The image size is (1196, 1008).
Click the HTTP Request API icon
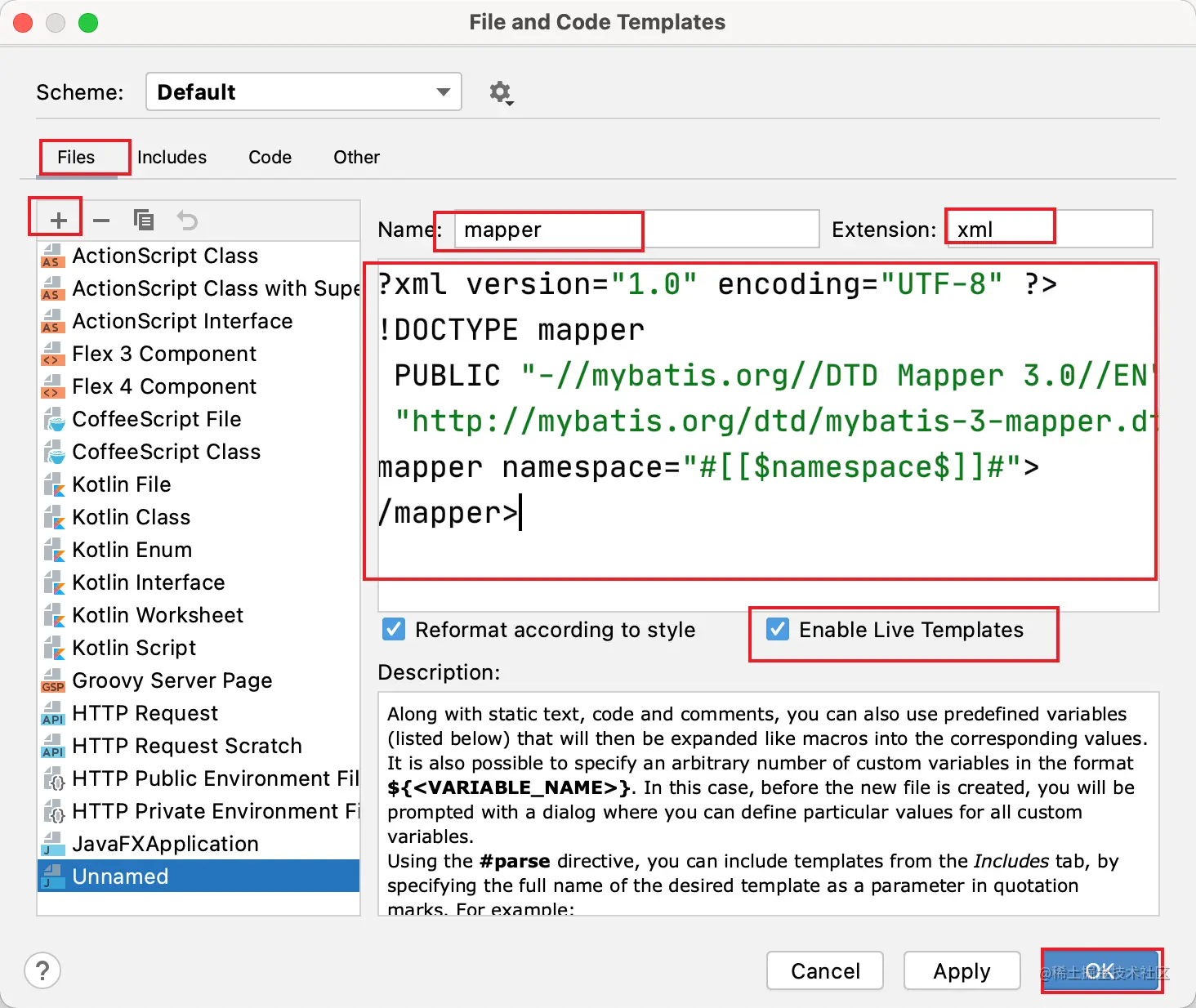tap(53, 713)
